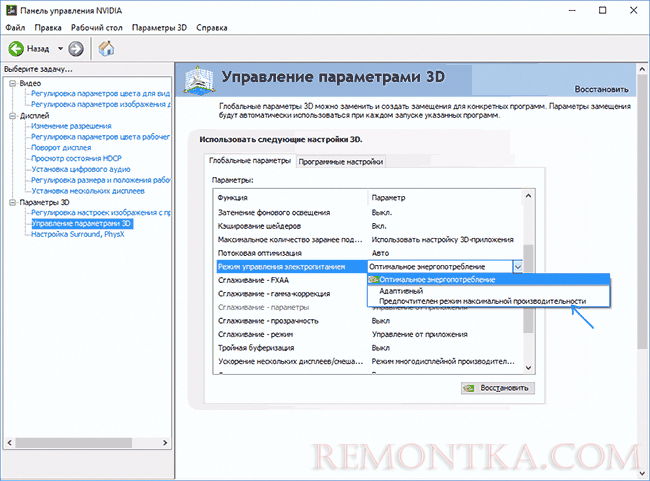The width and height of the screenshot is (650, 481).
Task: Collapse the Дисплей tree node
Action: [x=12, y=116]
